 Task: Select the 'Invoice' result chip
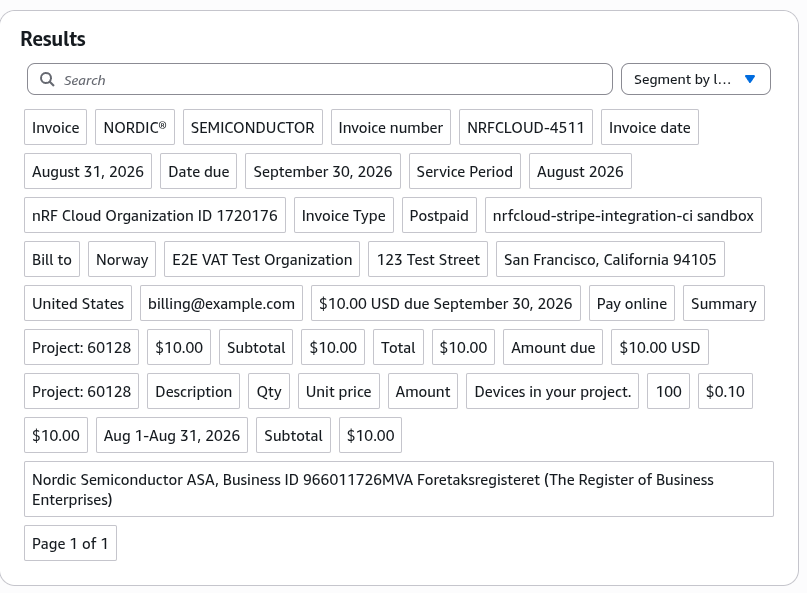(x=56, y=127)
